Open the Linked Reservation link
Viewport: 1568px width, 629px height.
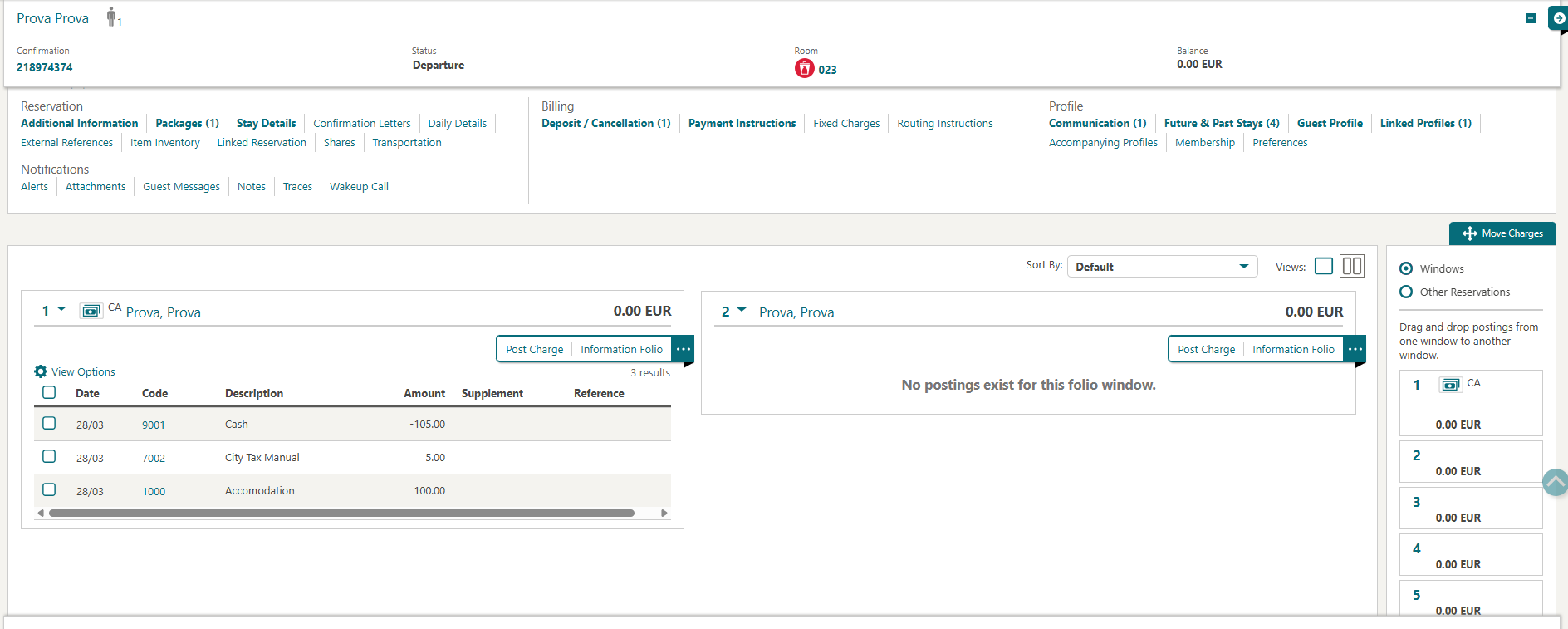pyautogui.click(x=262, y=142)
